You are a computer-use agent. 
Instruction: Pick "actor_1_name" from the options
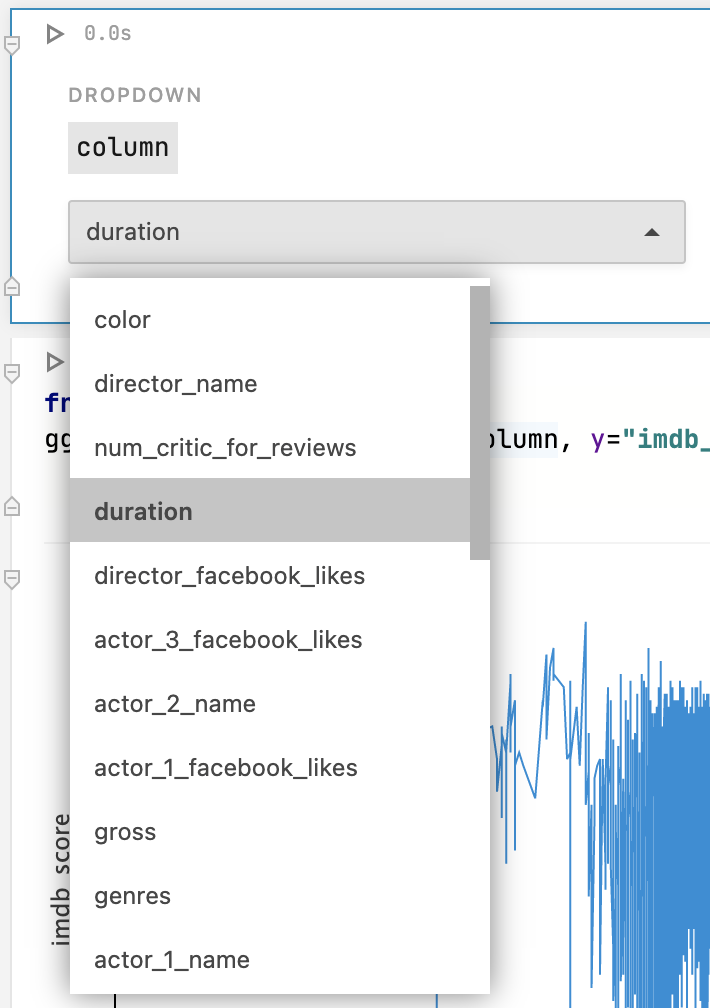point(172,959)
